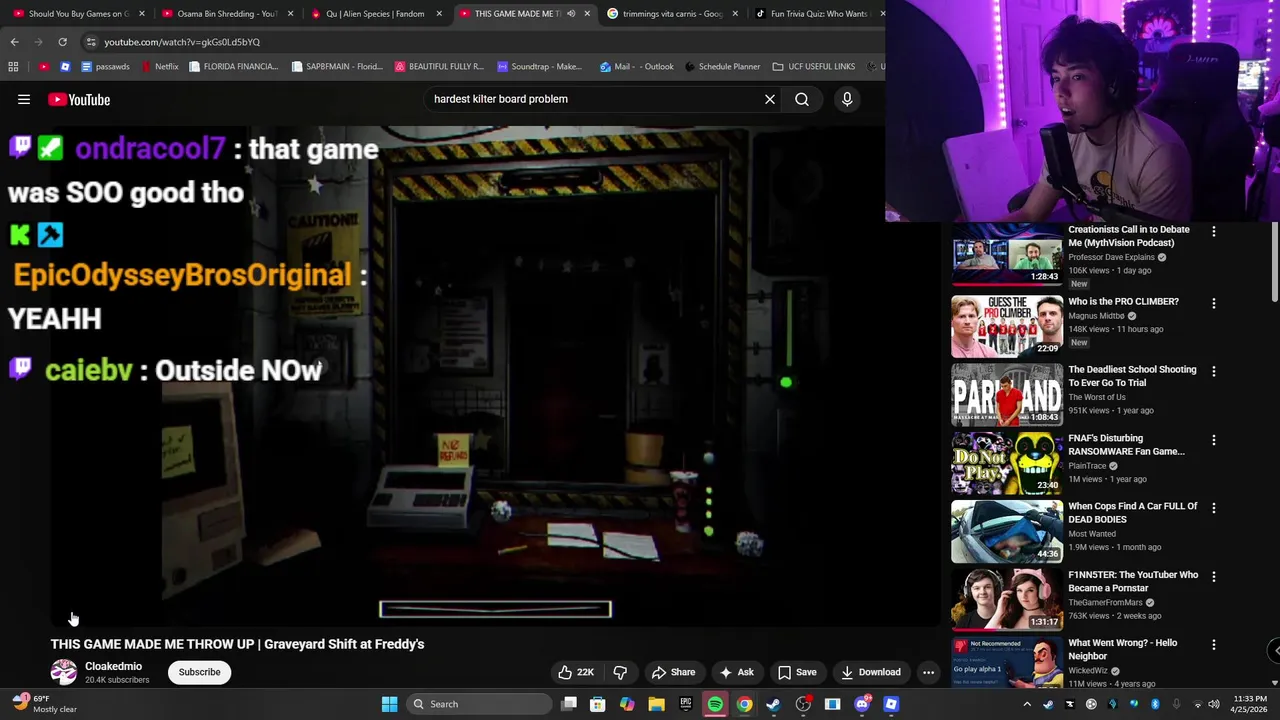1280x720 pixels.
Task: Open the Cloakedmio channel name link
Action: tap(113, 666)
